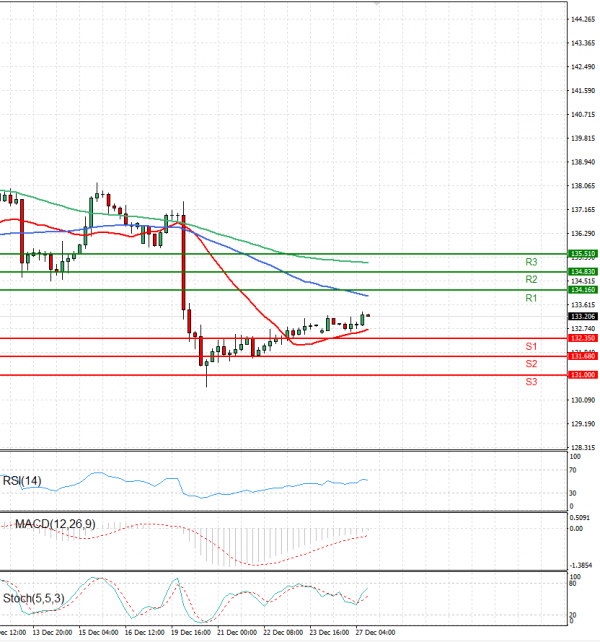Click the 15 Dec 04:00 time label

pyautogui.click(x=98, y=633)
